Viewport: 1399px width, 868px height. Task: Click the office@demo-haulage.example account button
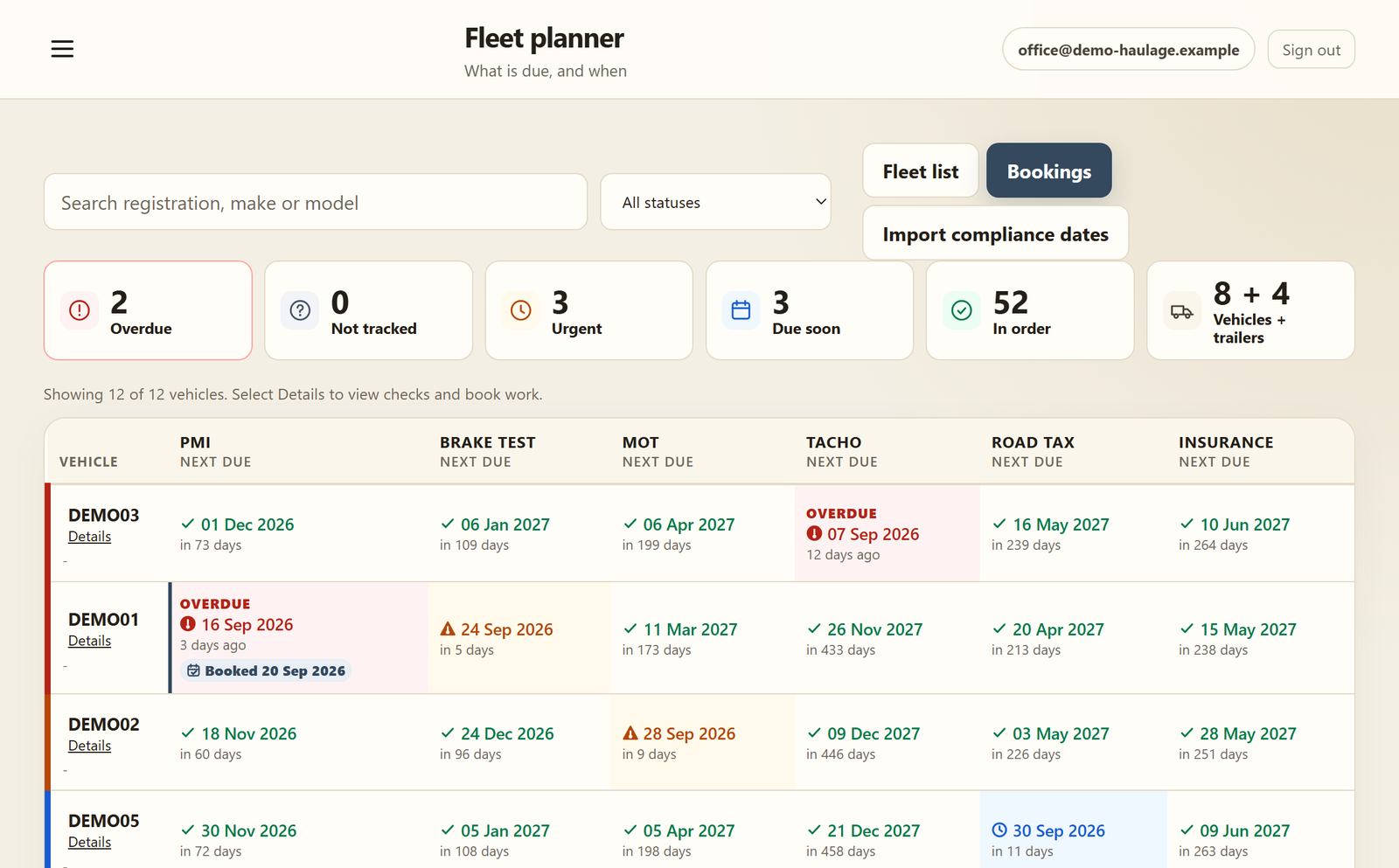click(1129, 50)
